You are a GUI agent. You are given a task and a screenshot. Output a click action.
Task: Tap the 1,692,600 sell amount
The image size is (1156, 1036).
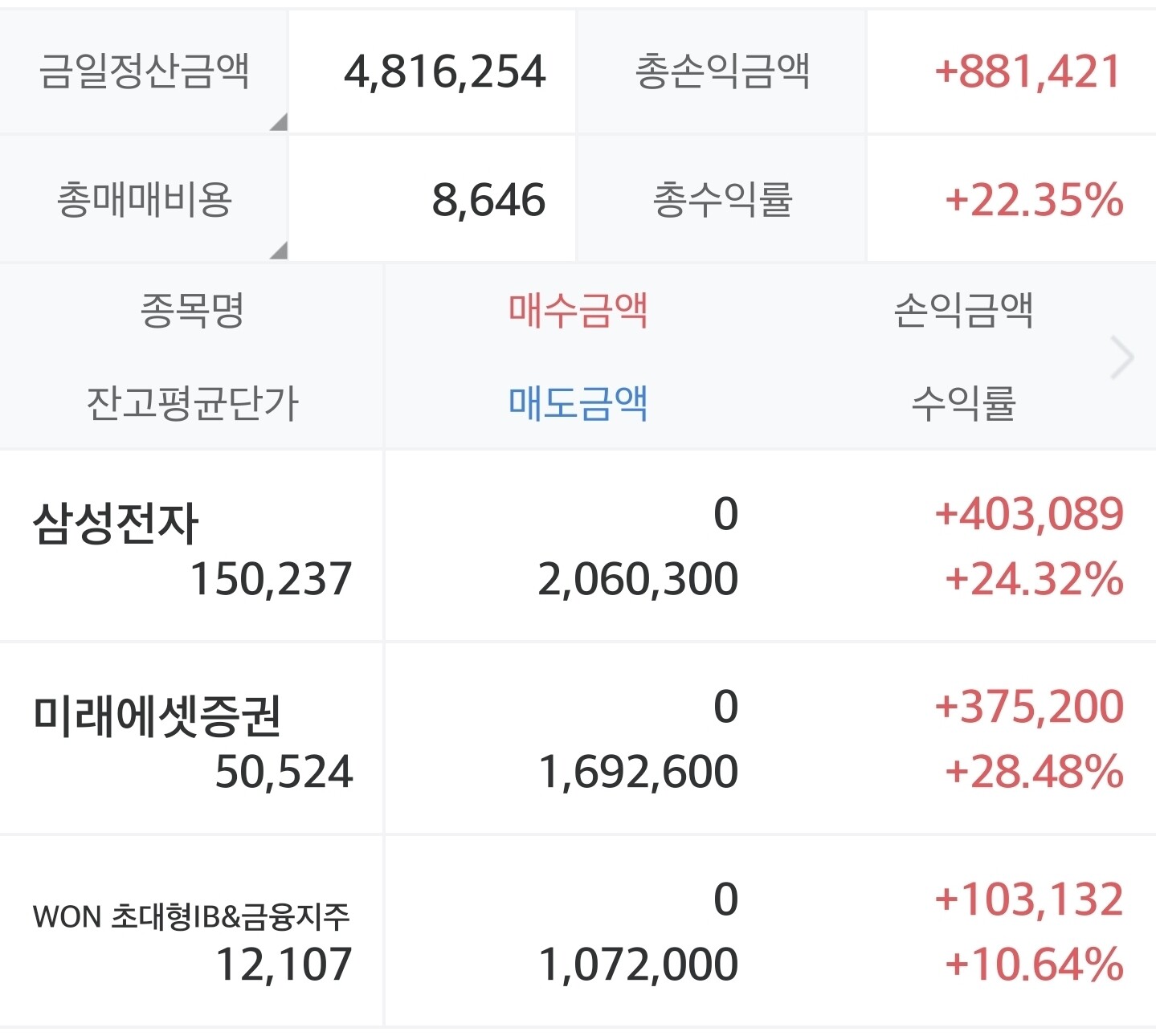click(x=638, y=772)
